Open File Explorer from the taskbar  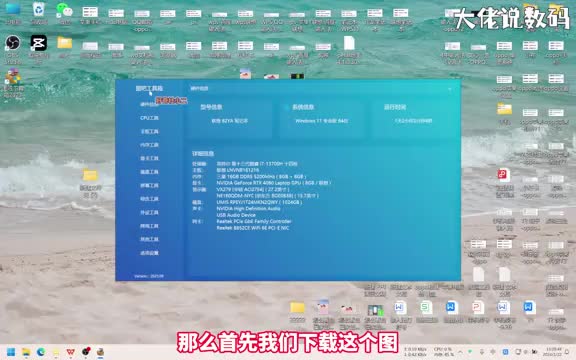[x=26, y=352]
